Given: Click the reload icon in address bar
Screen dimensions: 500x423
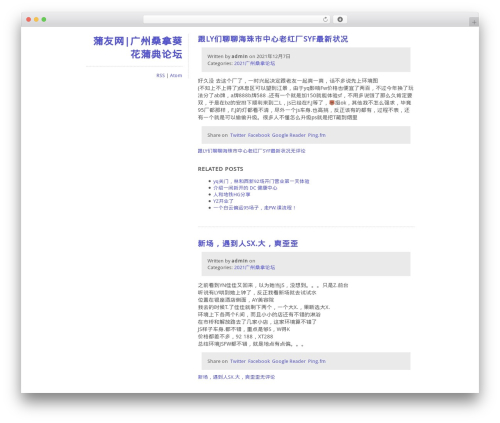Looking at the screenshot, I should [x=325, y=19].
